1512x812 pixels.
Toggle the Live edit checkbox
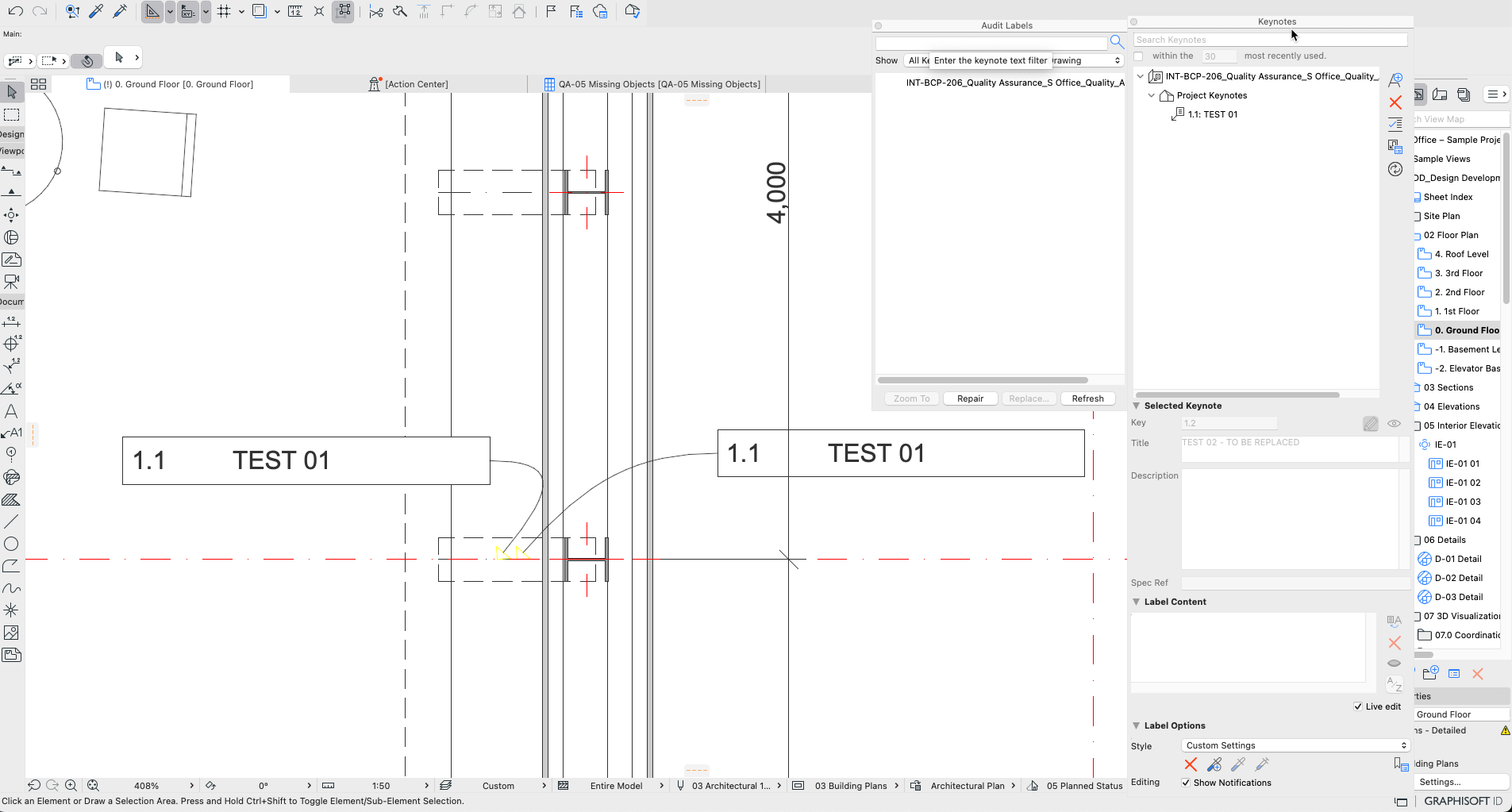click(1358, 706)
